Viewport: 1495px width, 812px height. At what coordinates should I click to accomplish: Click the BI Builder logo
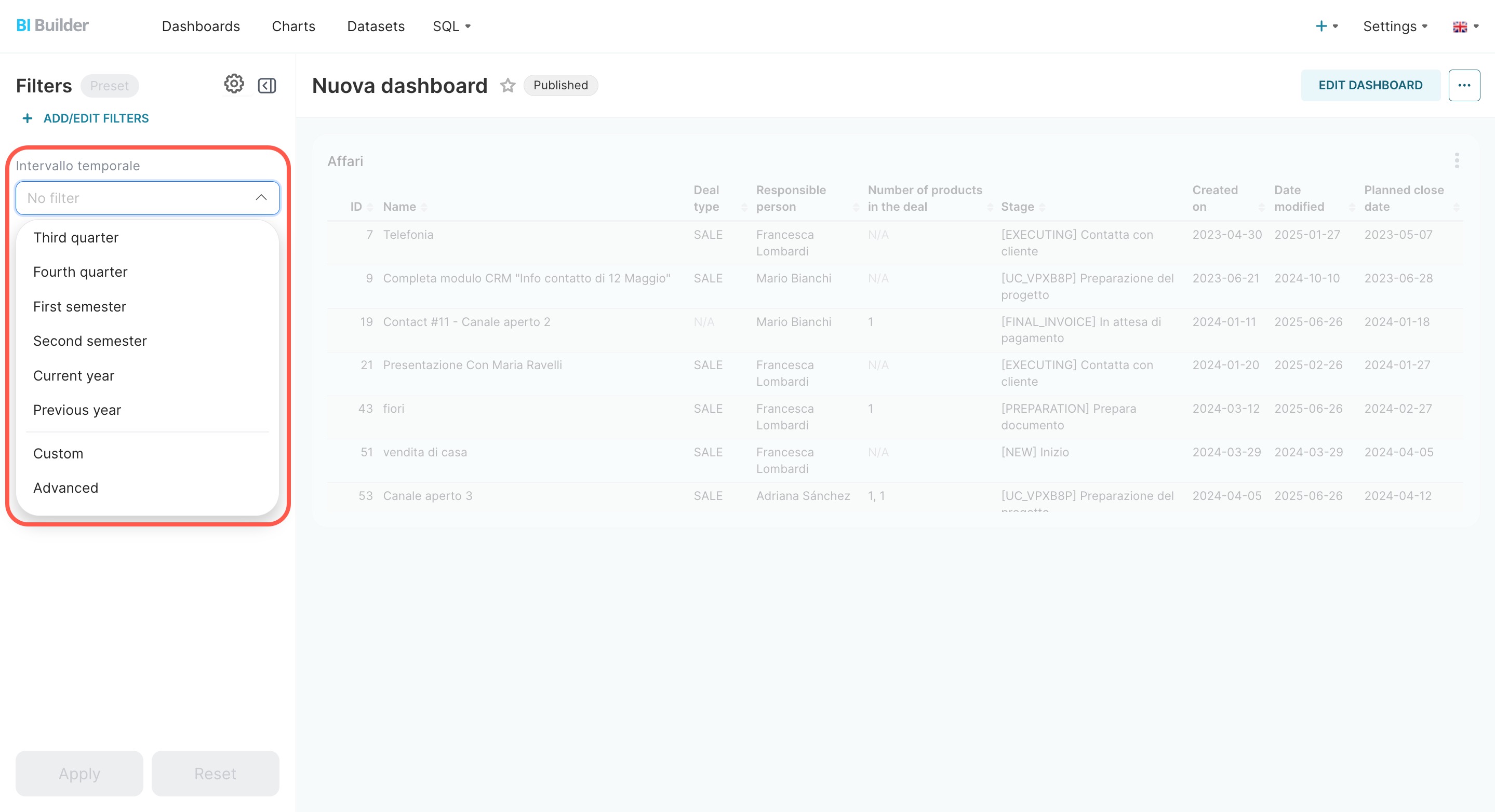[x=52, y=25]
